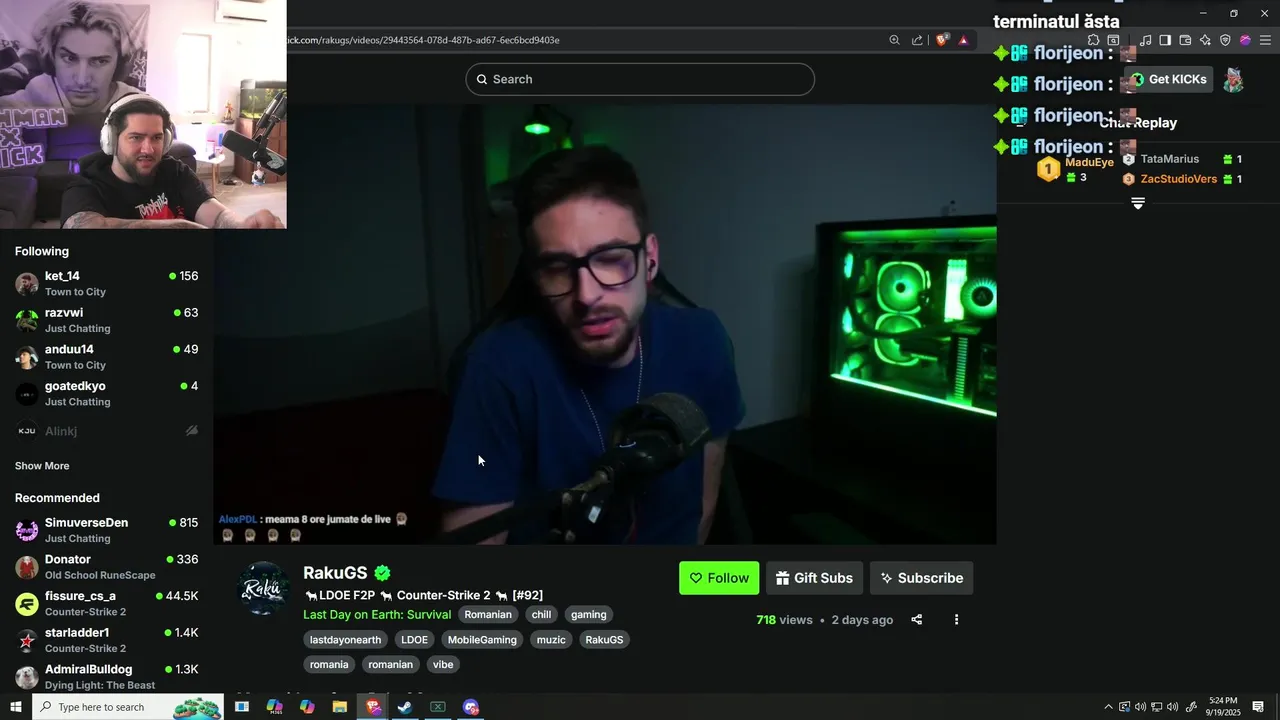Switch to Steam in the taskbar
Image resolution: width=1280 pixels, height=720 pixels.
click(x=405, y=707)
